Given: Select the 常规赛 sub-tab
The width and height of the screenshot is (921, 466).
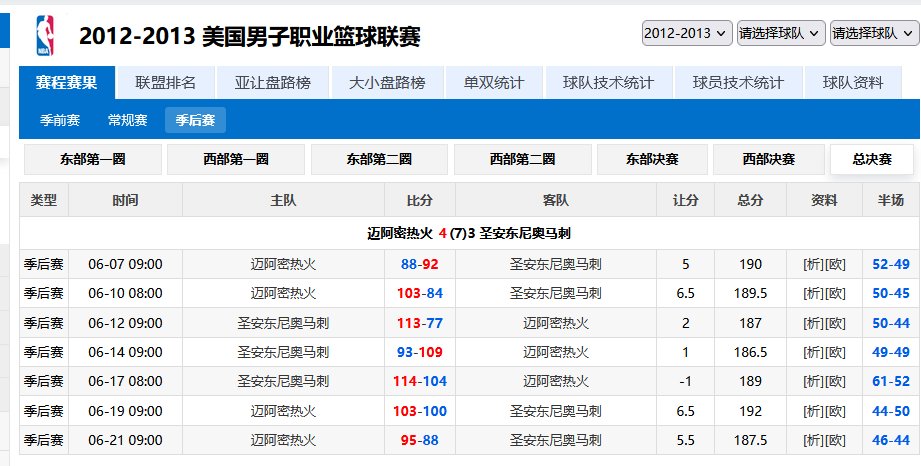Looking at the screenshot, I should click(127, 120).
